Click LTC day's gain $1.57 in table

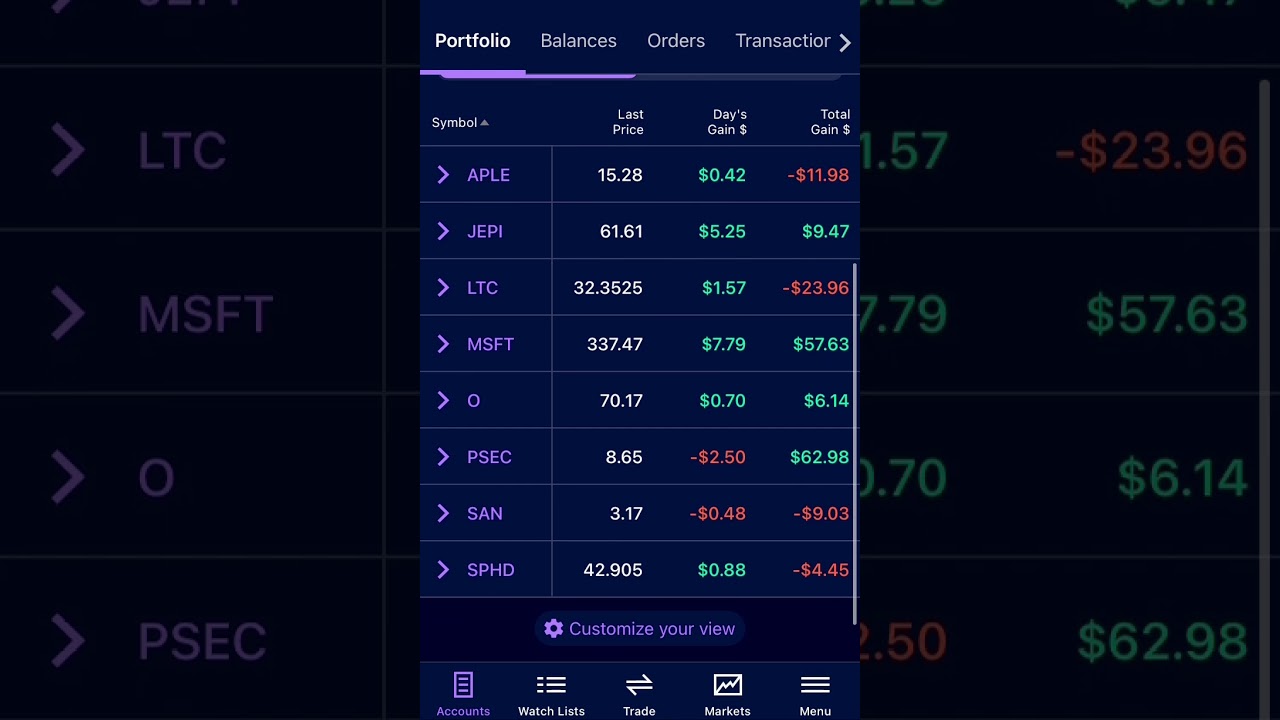tap(724, 288)
